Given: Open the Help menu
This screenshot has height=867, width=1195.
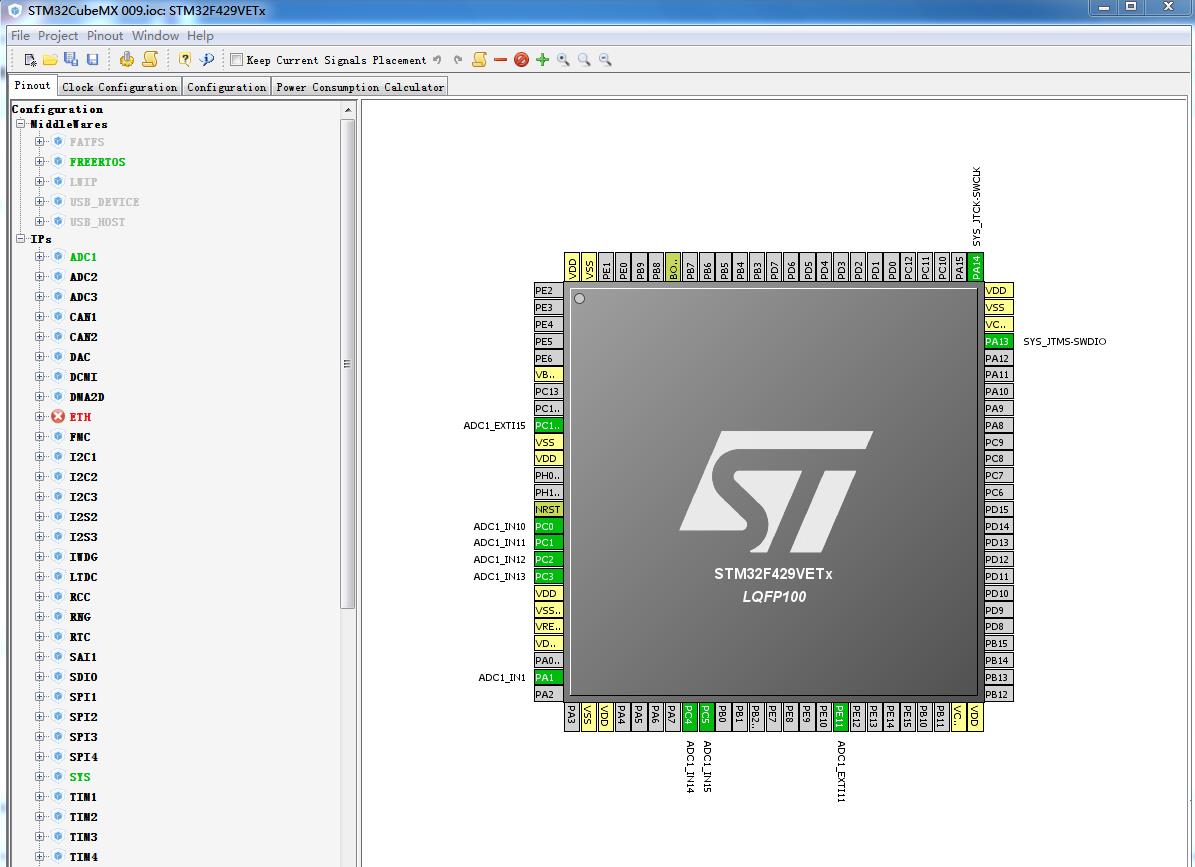Looking at the screenshot, I should coord(200,36).
